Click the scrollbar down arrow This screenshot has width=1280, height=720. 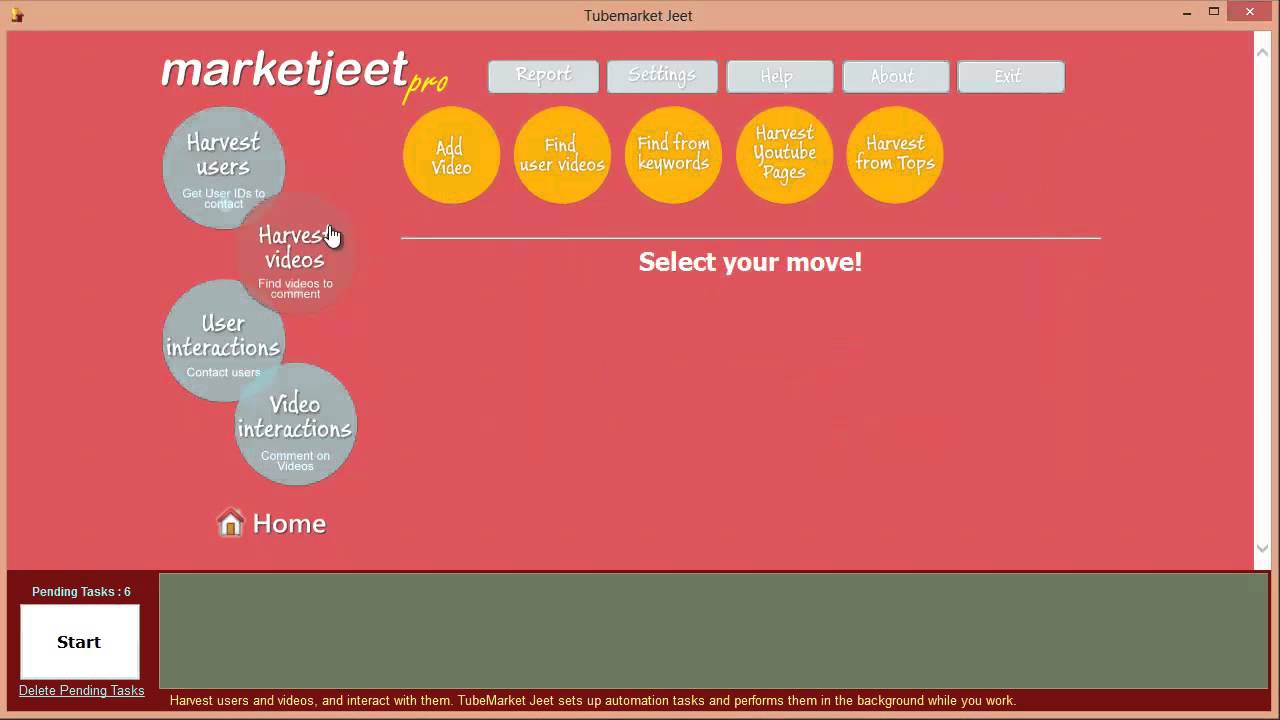[x=1262, y=548]
